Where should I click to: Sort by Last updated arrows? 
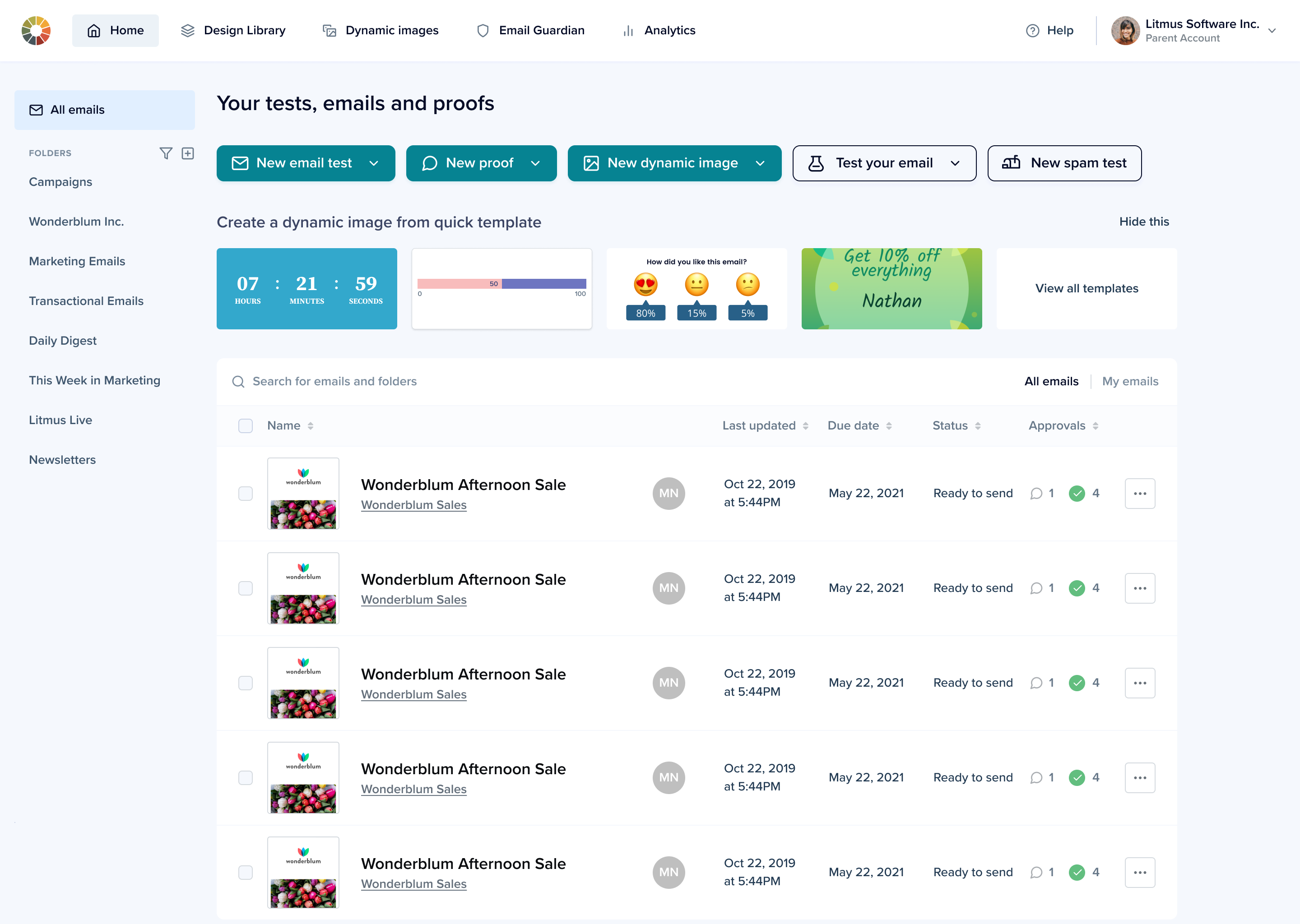coord(805,425)
